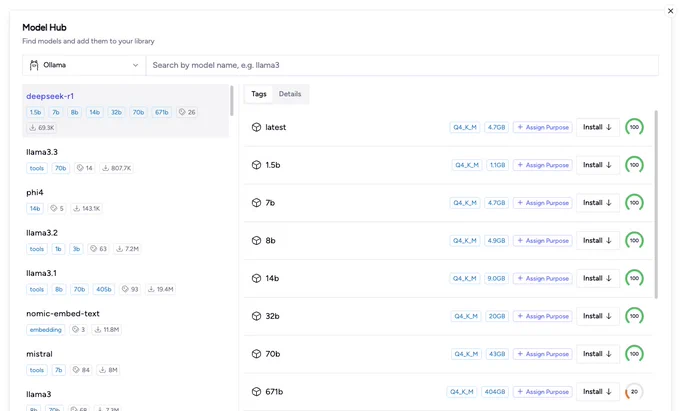Click the green 100 score ring for latest

[x=634, y=127]
